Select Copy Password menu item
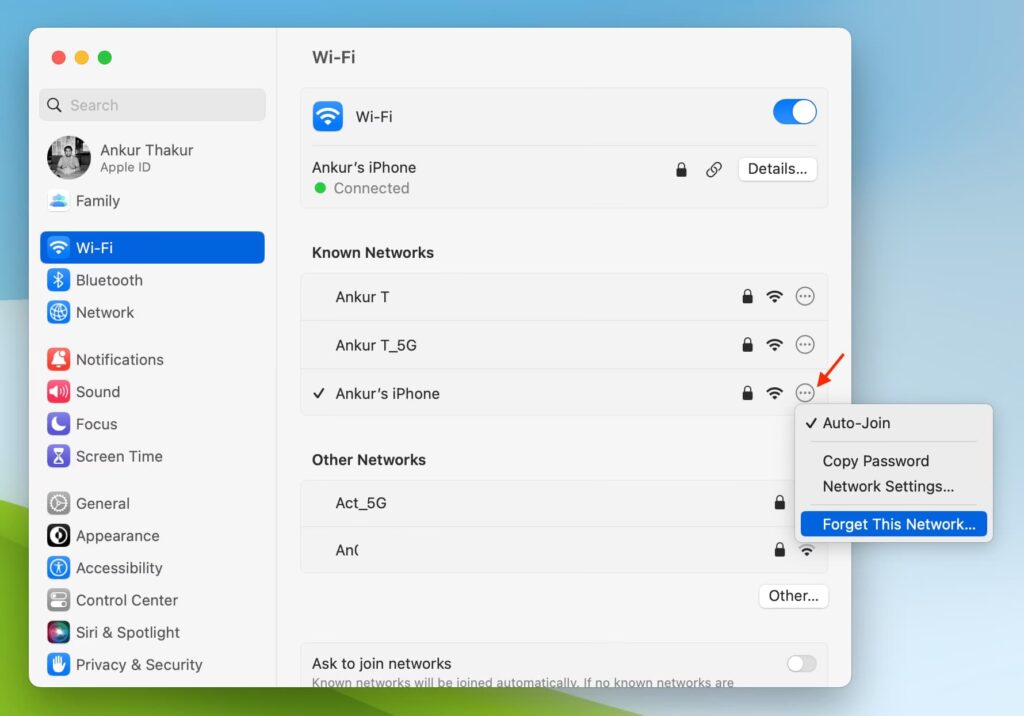The height and width of the screenshot is (716, 1024). [x=875, y=461]
